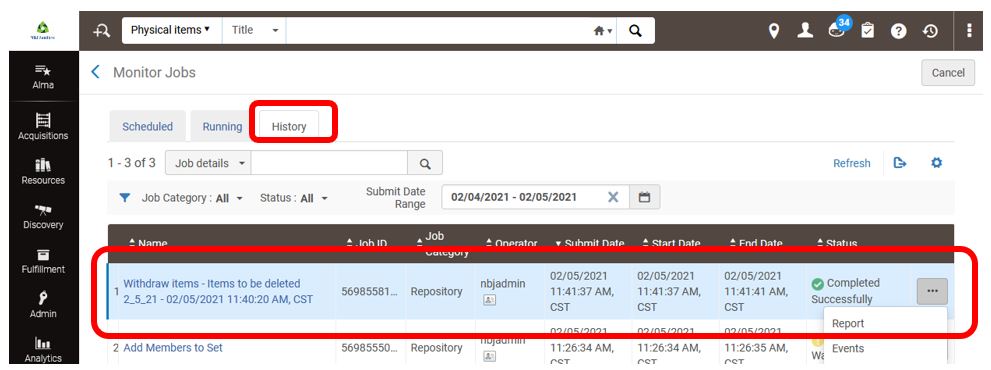Viewport: 991px width, 370px height.
Task: Select Job ID 56985581 cell
Action: (370, 292)
